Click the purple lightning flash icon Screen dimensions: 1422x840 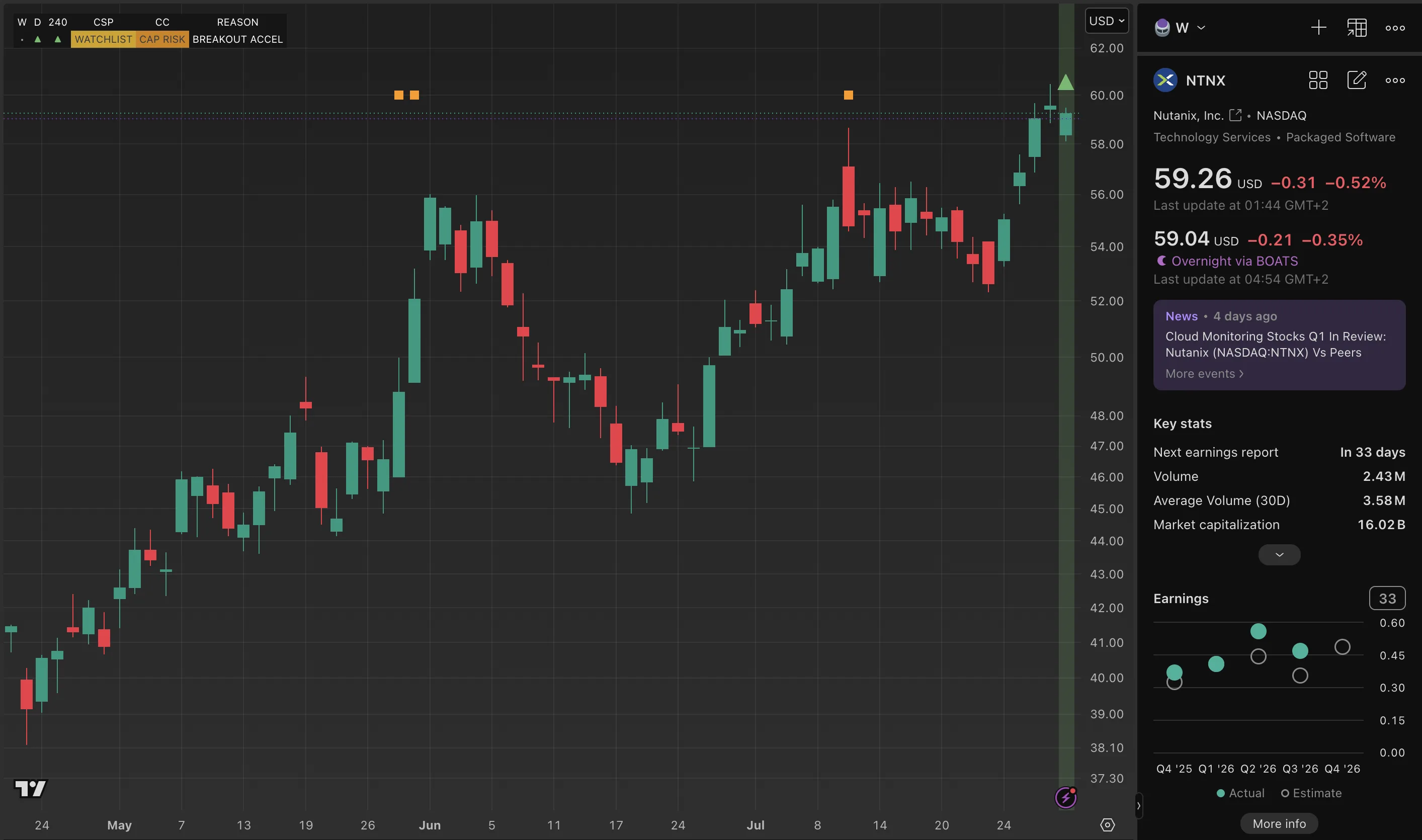point(1065,798)
